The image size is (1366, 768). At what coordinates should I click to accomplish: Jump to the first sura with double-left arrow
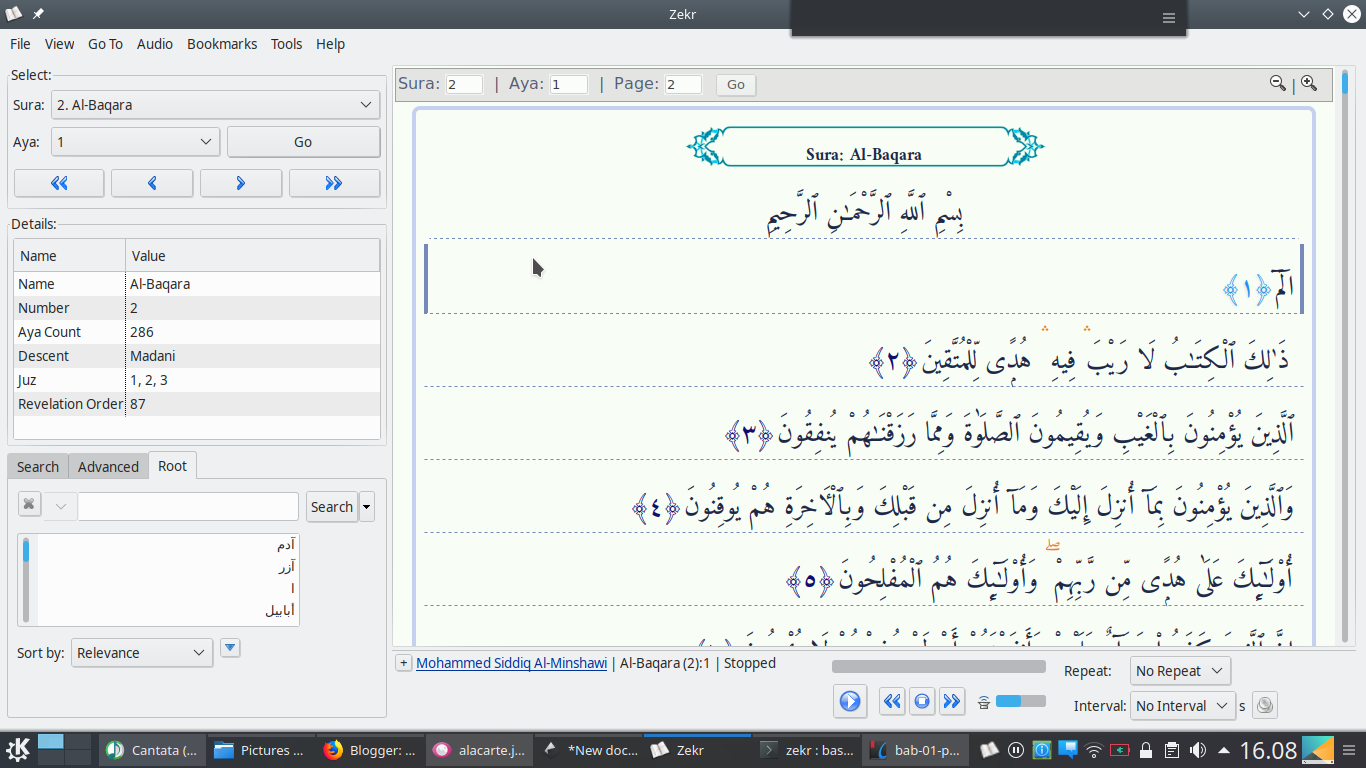tap(59, 183)
